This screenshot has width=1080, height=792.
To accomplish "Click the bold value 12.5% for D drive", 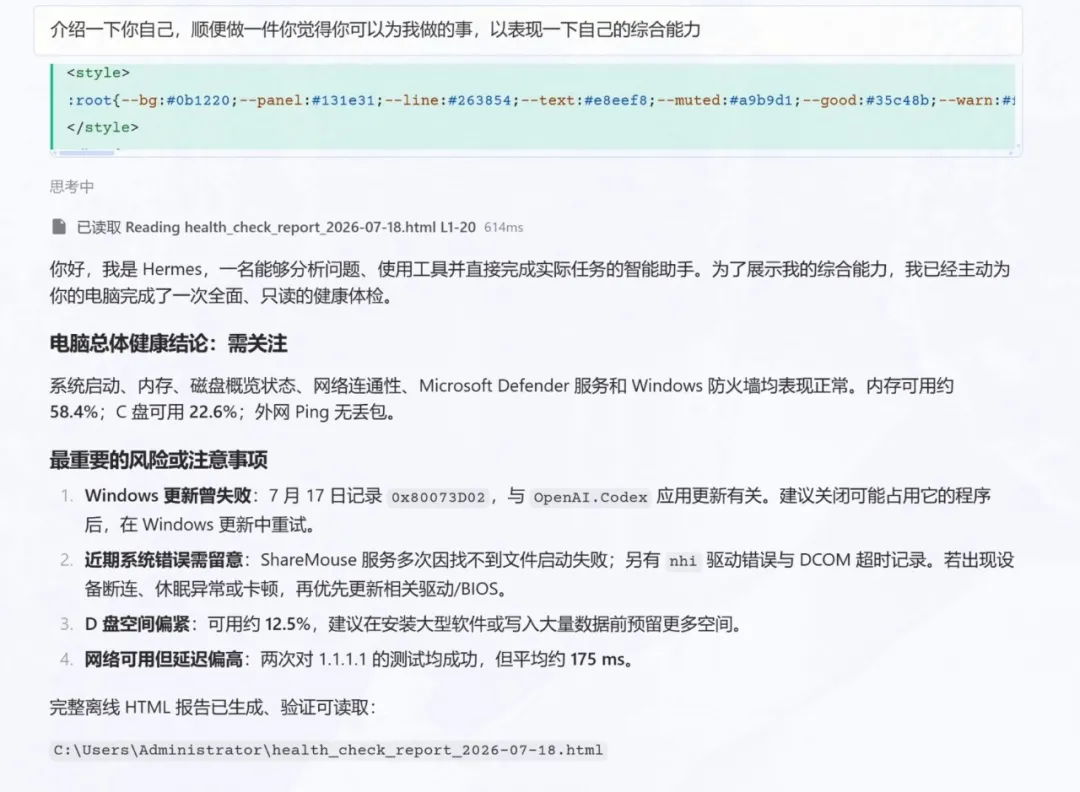I will 288,624.
